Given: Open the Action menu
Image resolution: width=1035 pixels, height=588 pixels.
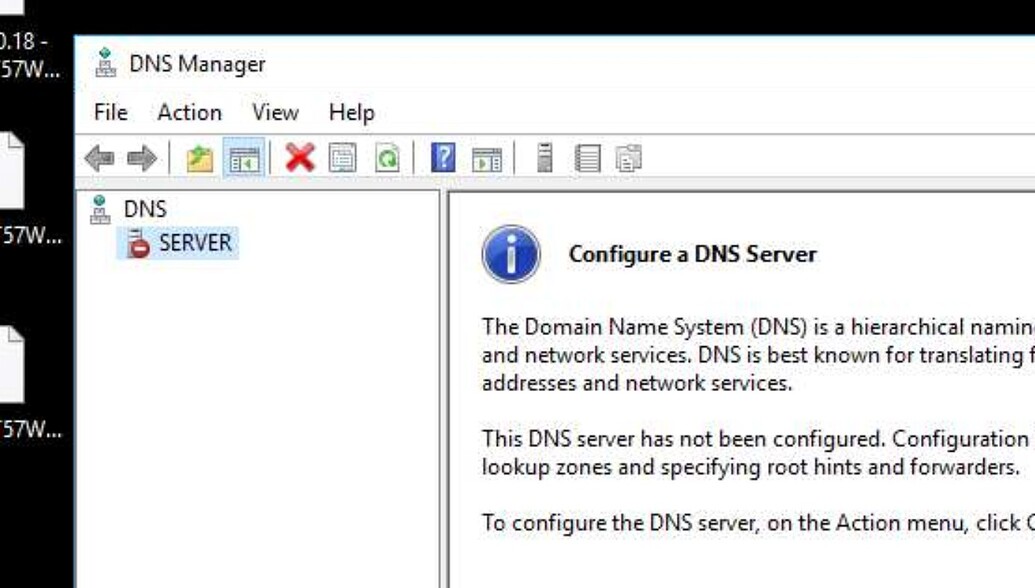Looking at the screenshot, I should click(x=190, y=112).
